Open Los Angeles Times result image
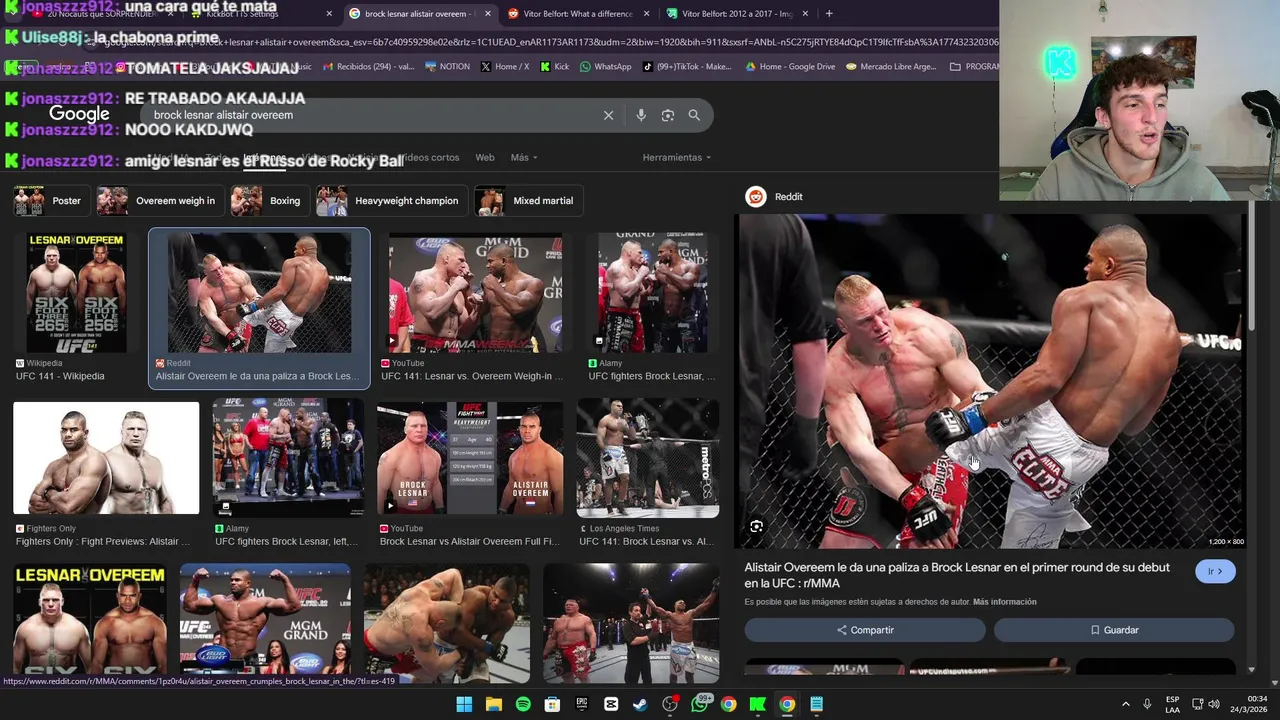Image resolution: width=1280 pixels, height=720 pixels. pyautogui.click(x=648, y=458)
